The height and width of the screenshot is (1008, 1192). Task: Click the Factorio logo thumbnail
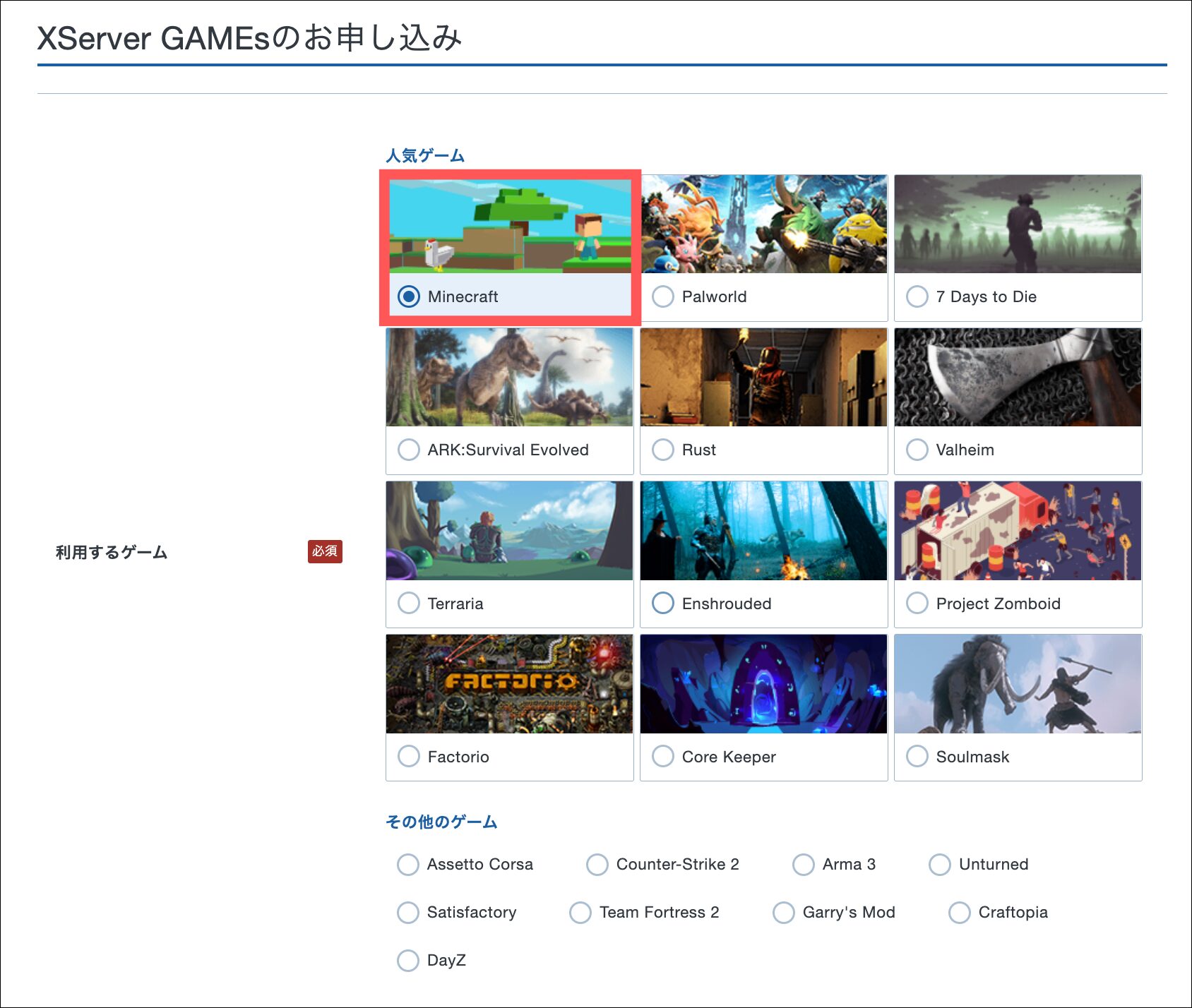coord(509,683)
